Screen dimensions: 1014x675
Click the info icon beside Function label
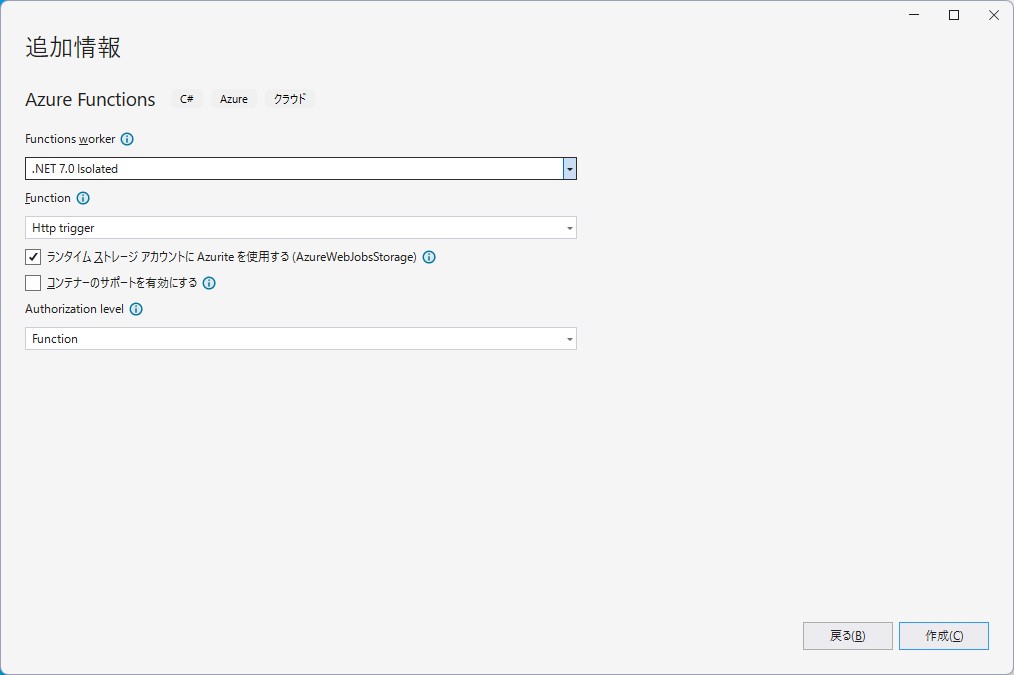coord(83,198)
